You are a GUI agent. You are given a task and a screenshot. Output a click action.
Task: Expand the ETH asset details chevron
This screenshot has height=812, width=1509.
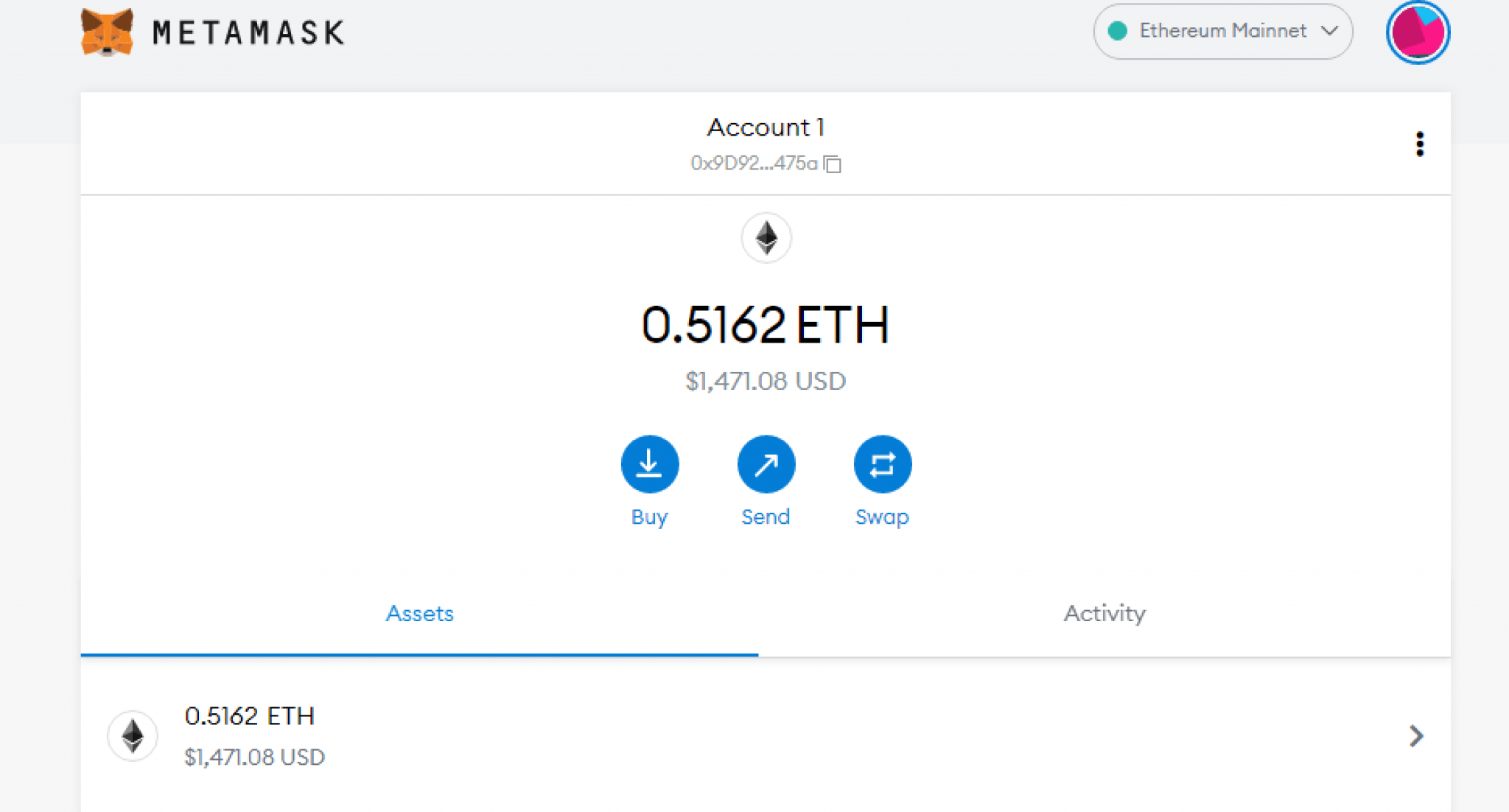1417,736
